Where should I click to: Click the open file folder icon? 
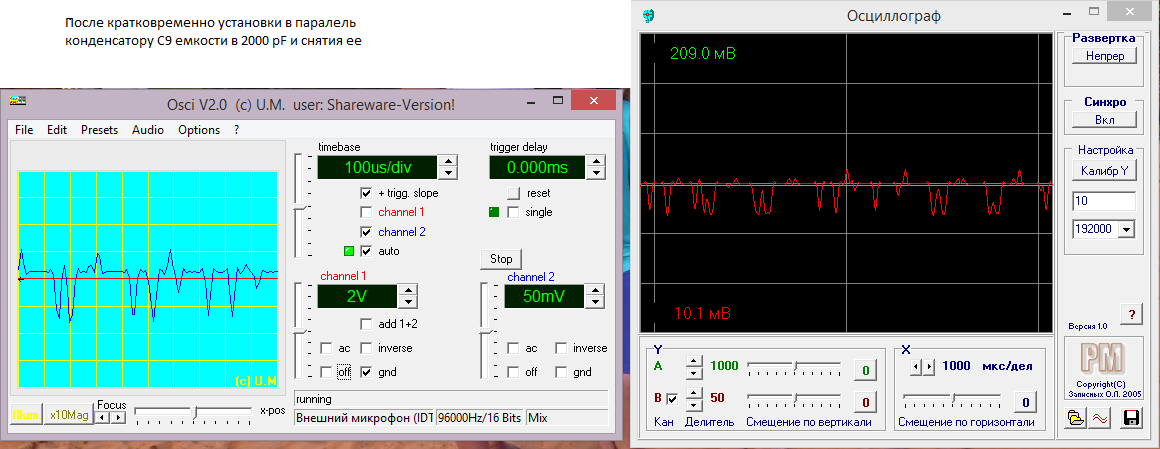1075,420
